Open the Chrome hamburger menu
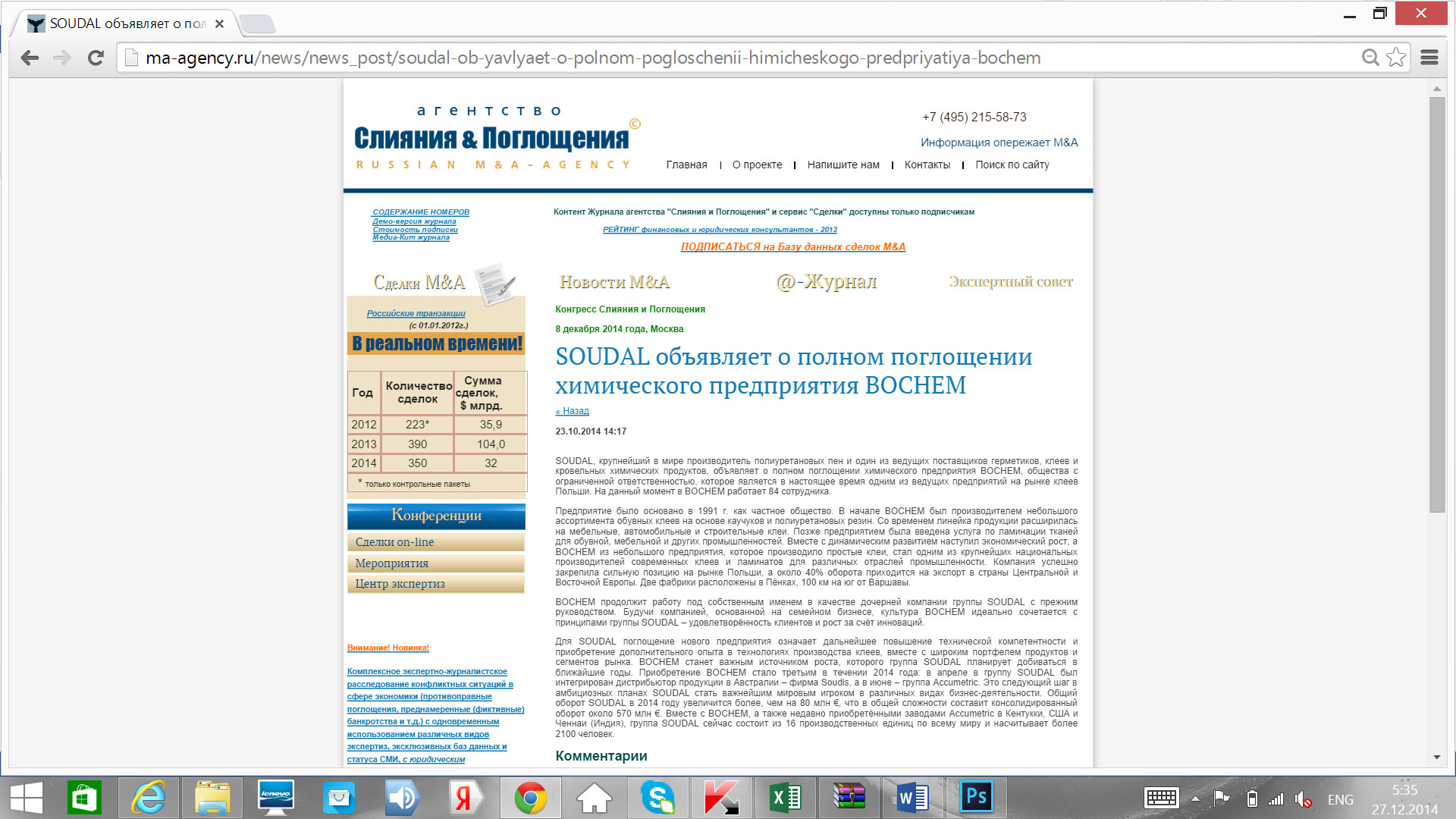The width and height of the screenshot is (1456, 819). click(1429, 58)
